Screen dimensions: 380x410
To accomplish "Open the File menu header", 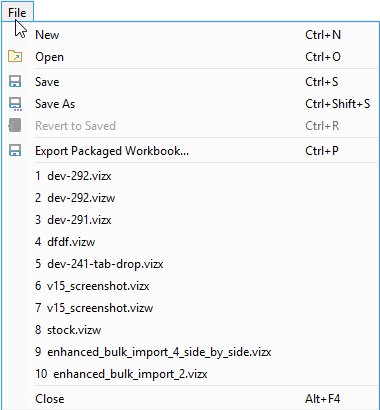I will pos(17,13).
